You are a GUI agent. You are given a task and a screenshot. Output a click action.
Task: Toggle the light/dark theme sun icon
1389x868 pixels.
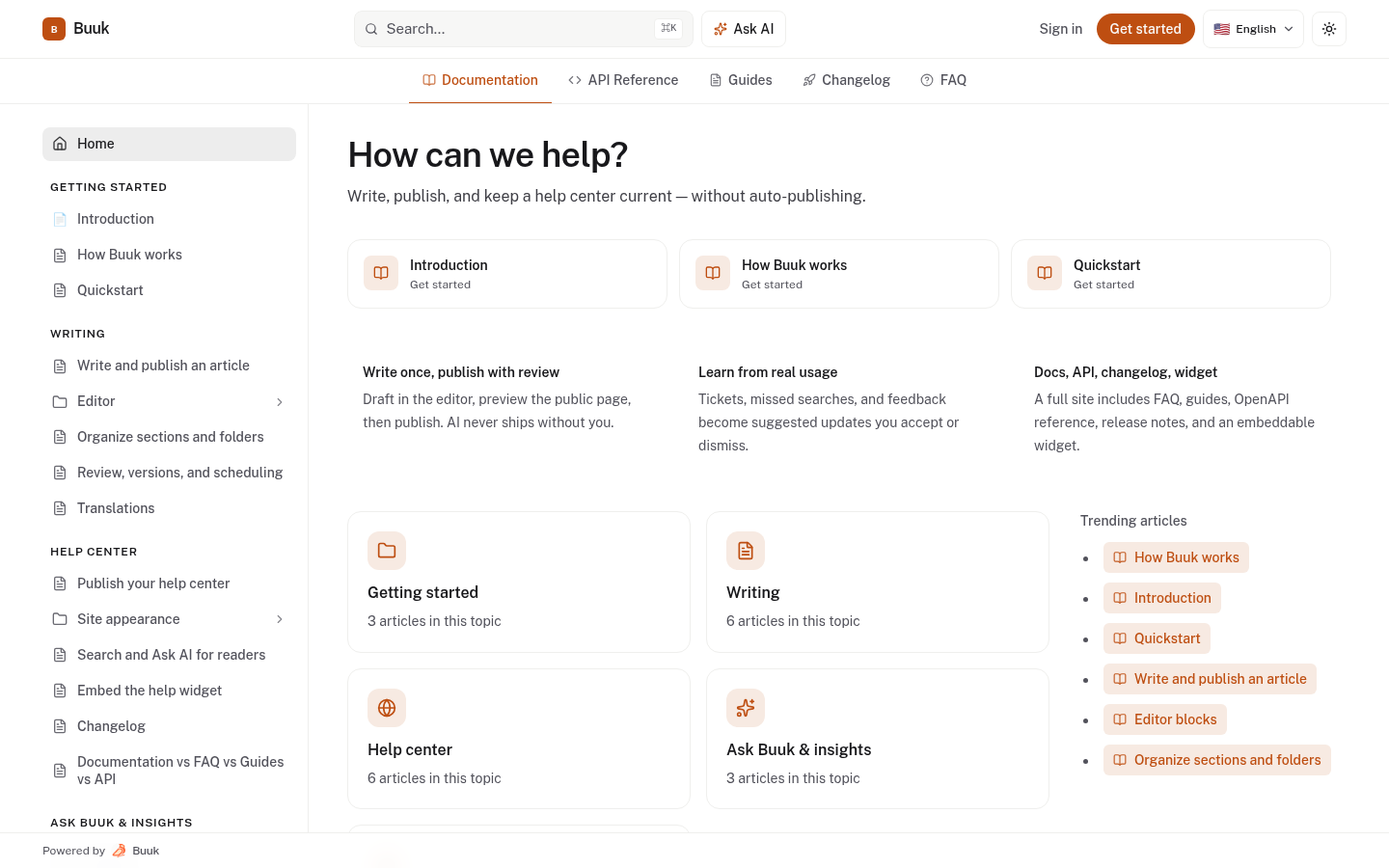click(1329, 29)
